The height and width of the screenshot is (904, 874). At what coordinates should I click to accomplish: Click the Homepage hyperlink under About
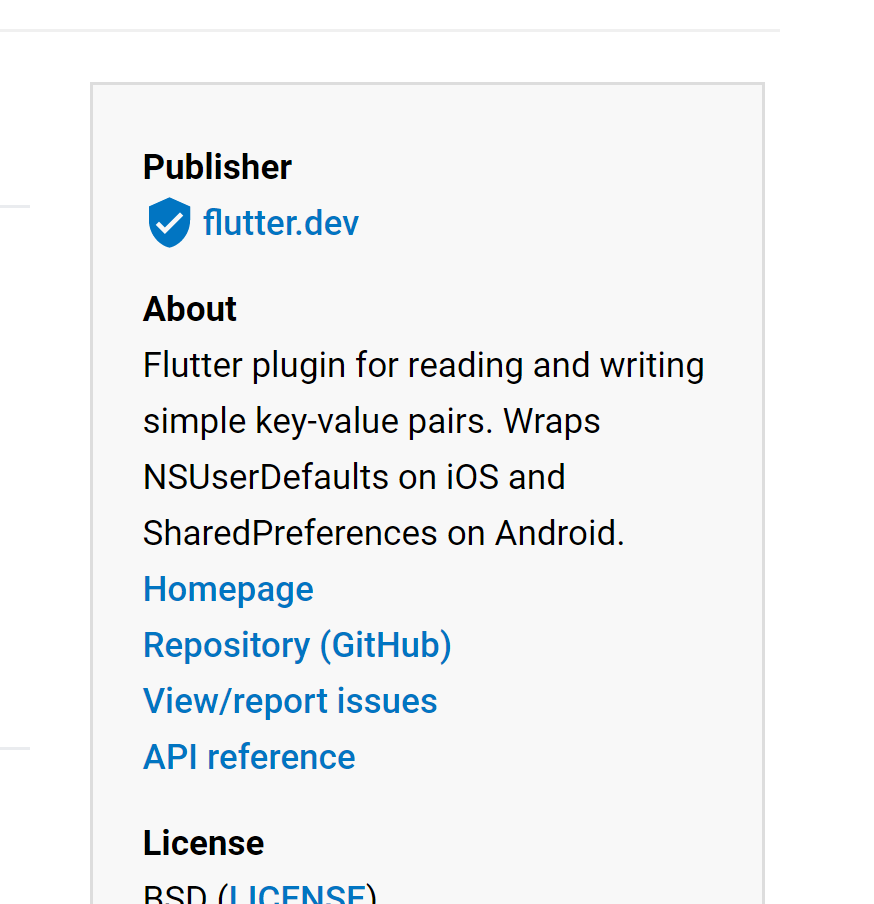click(x=227, y=588)
